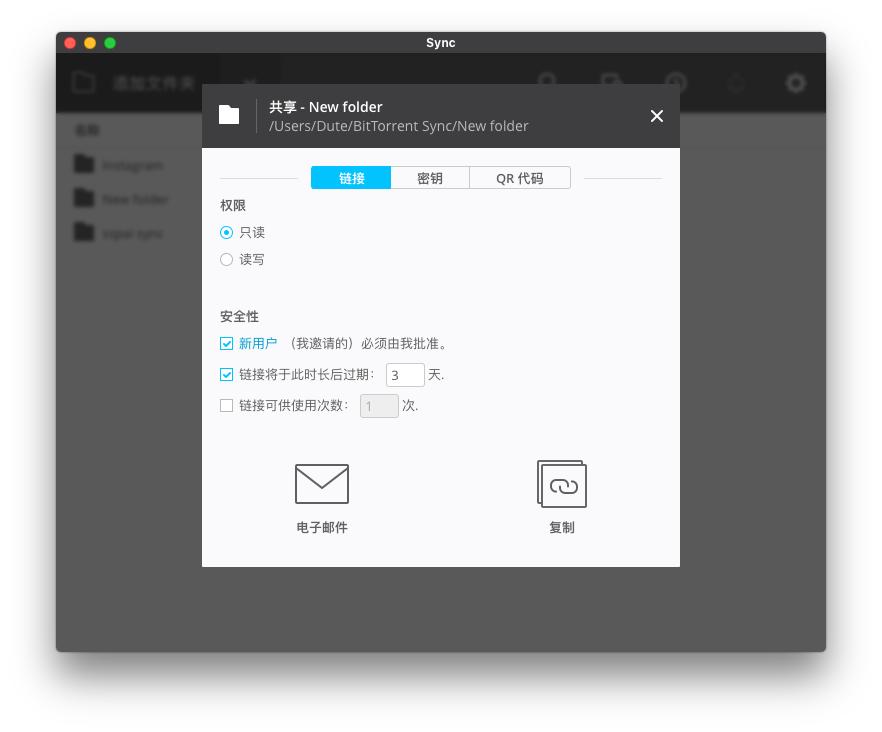Uncheck the 新用户 approval checkbox

pos(226,343)
